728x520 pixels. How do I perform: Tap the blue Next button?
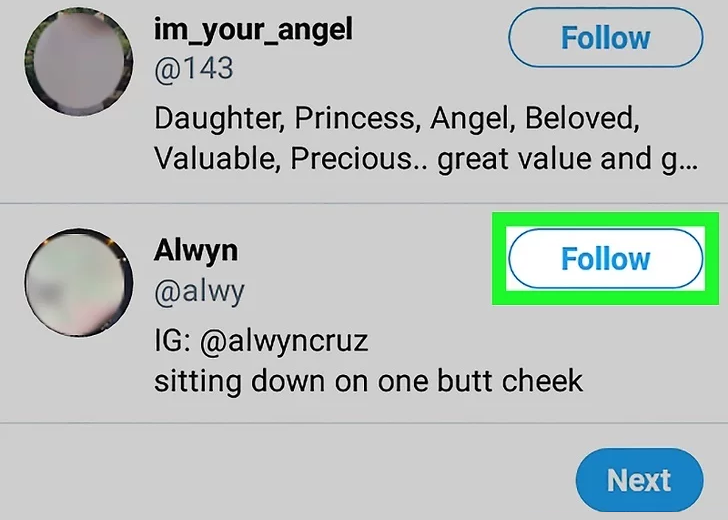click(639, 480)
